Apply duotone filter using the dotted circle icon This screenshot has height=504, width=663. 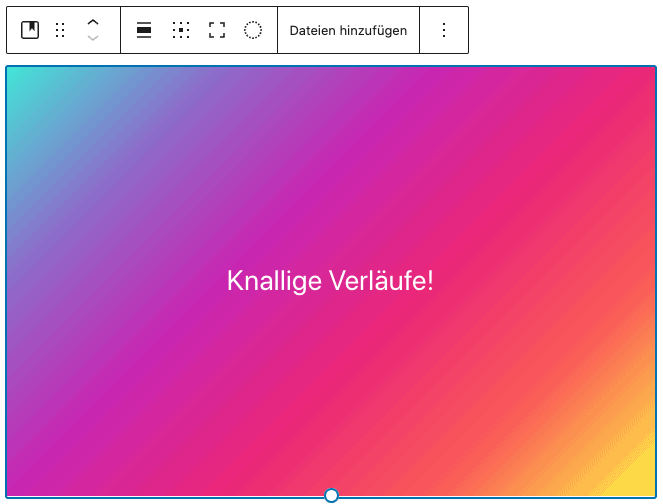[x=253, y=30]
